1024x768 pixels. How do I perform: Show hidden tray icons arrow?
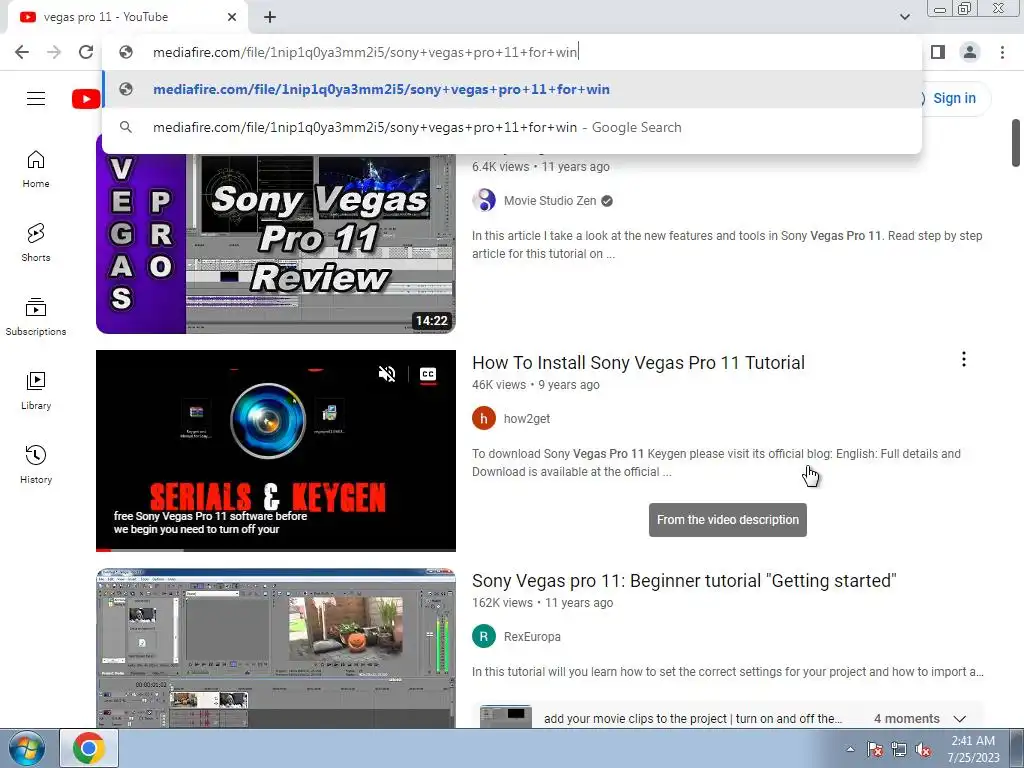point(850,749)
